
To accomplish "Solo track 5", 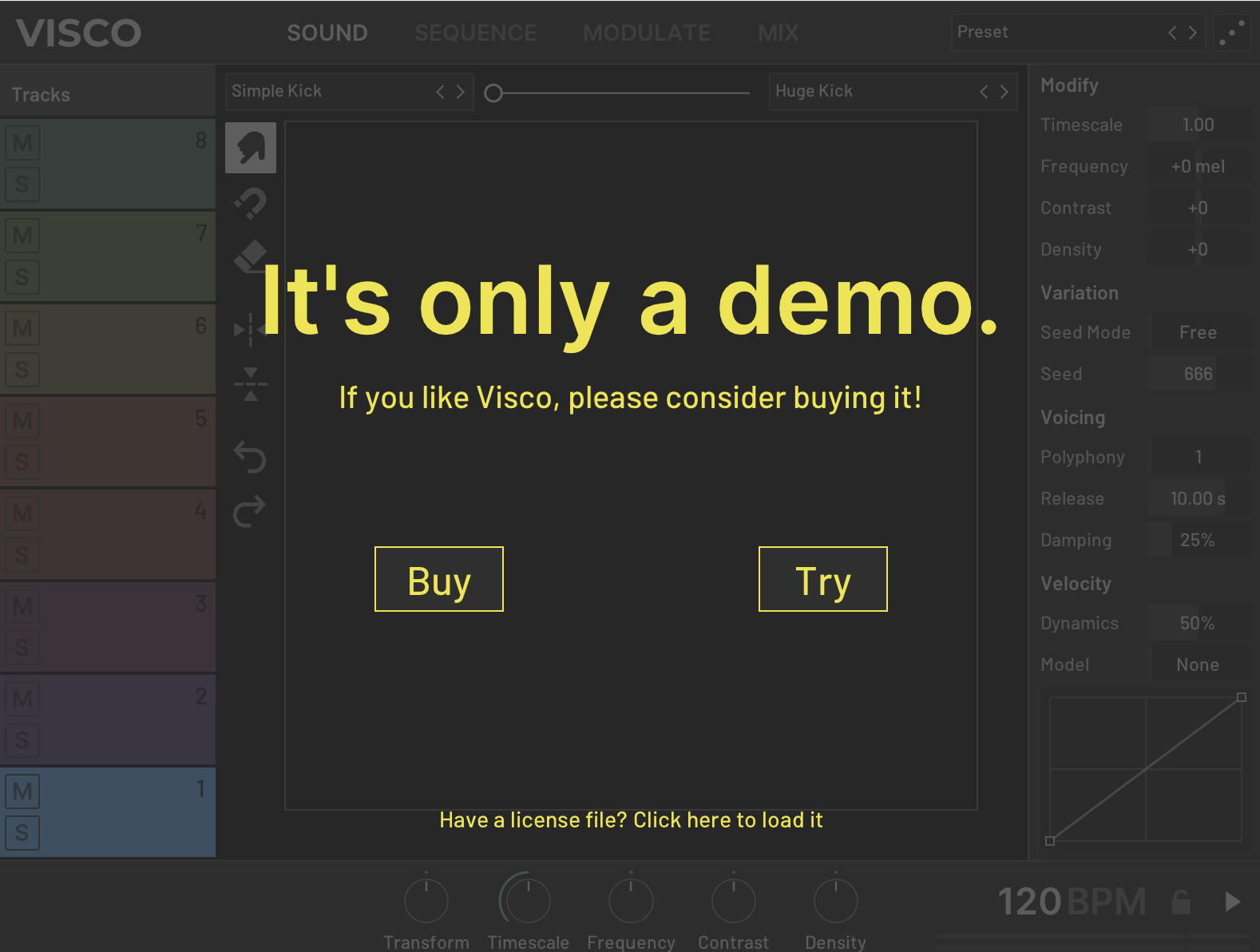I will [22, 462].
